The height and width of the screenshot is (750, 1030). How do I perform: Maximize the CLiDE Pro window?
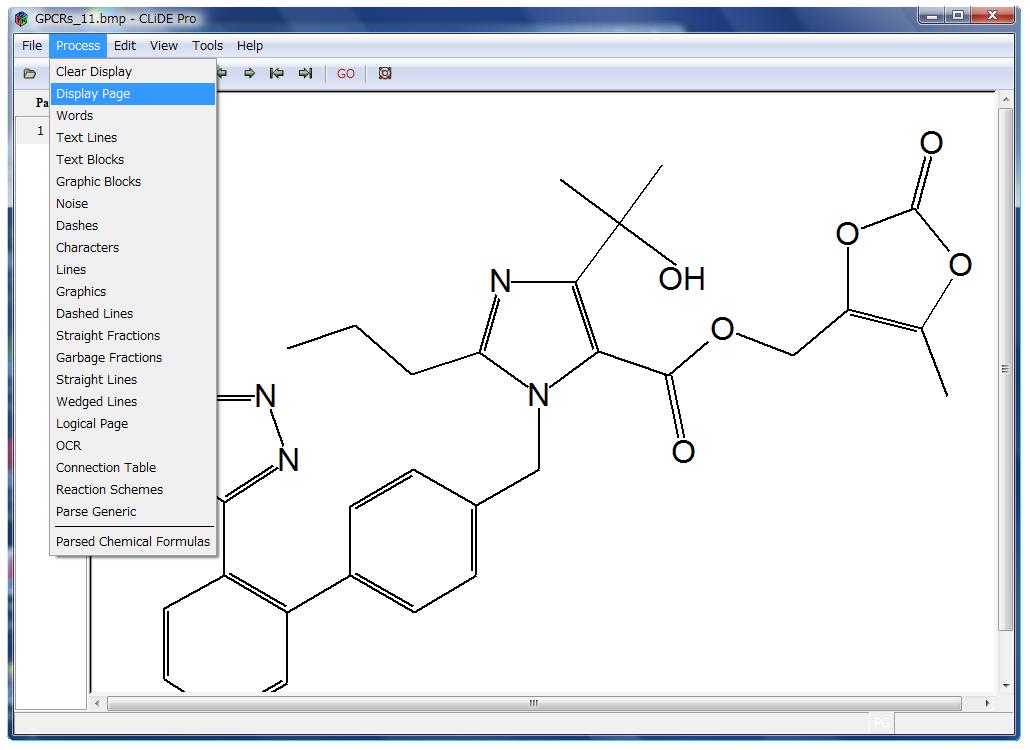pos(958,15)
